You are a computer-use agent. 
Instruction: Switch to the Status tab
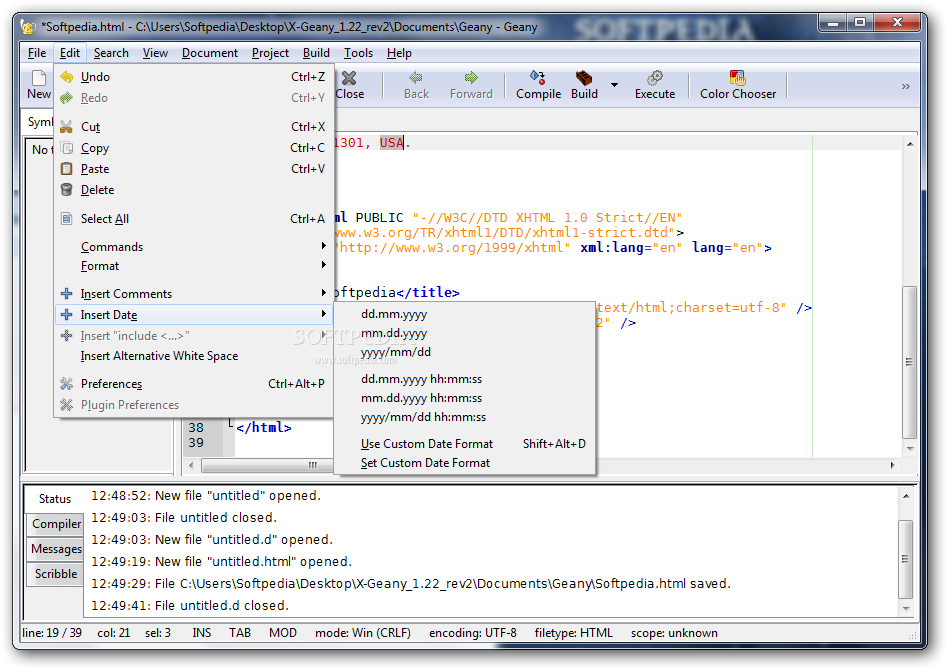54,499
